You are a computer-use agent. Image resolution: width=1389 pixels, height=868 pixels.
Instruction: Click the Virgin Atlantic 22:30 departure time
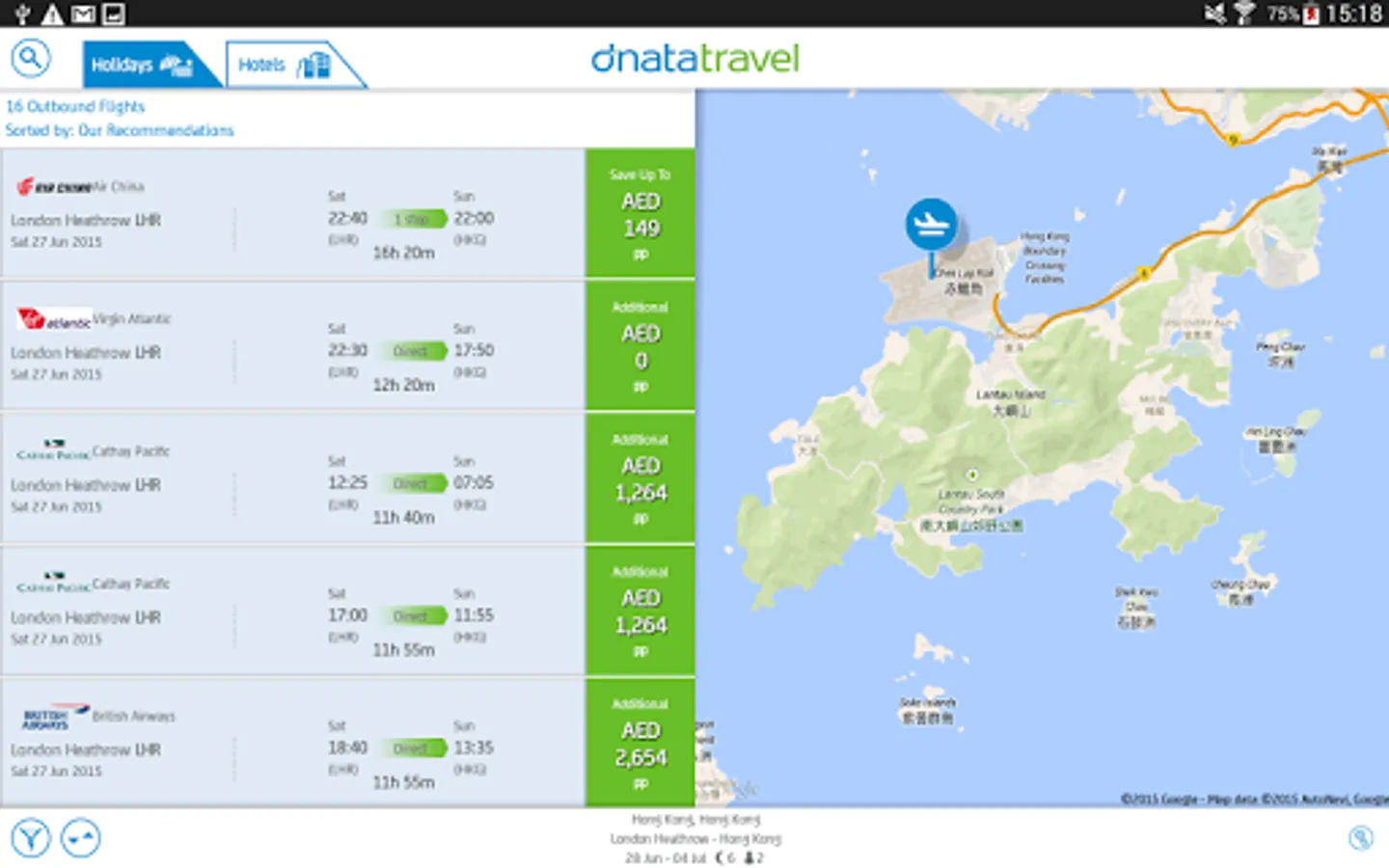point(347,350)
